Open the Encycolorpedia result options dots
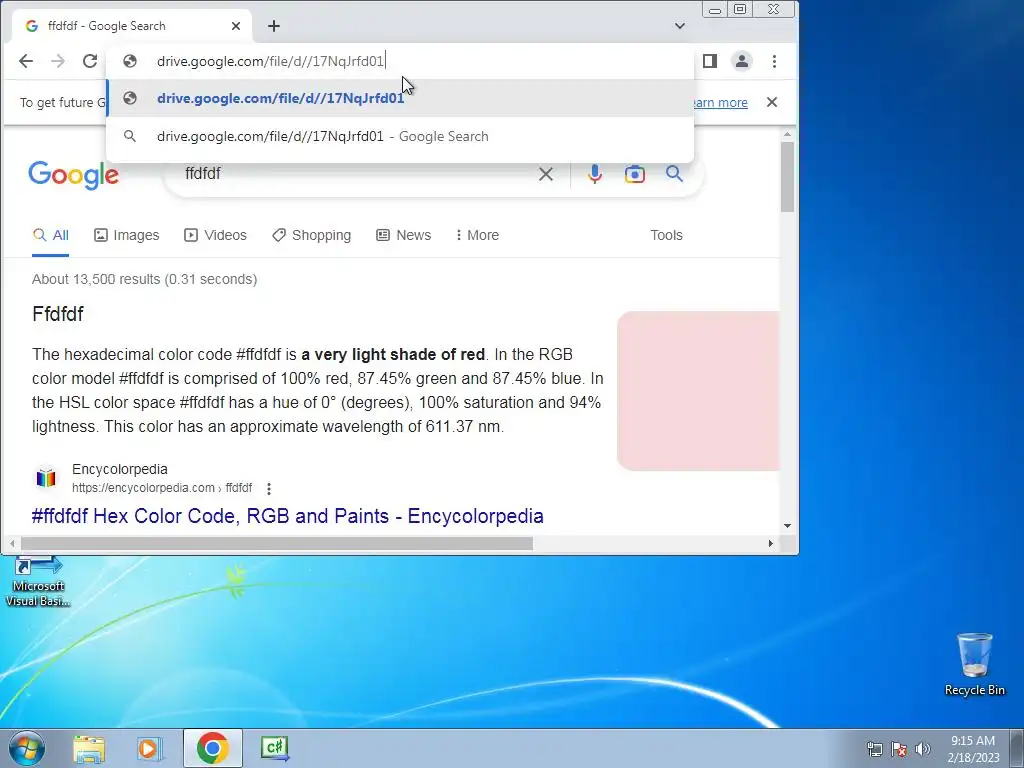The image size is (1024, 768). [268, 488]
